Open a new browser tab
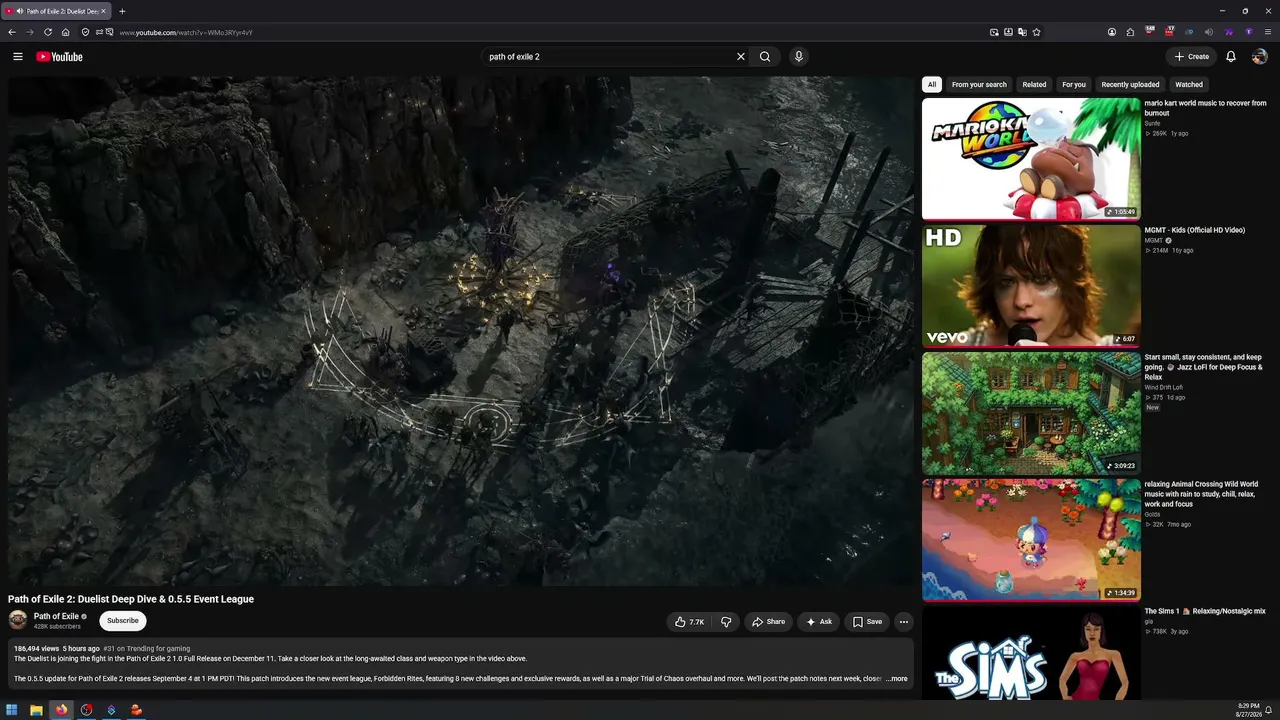This screenshot has width=1280, height=720. coord(122,11)
